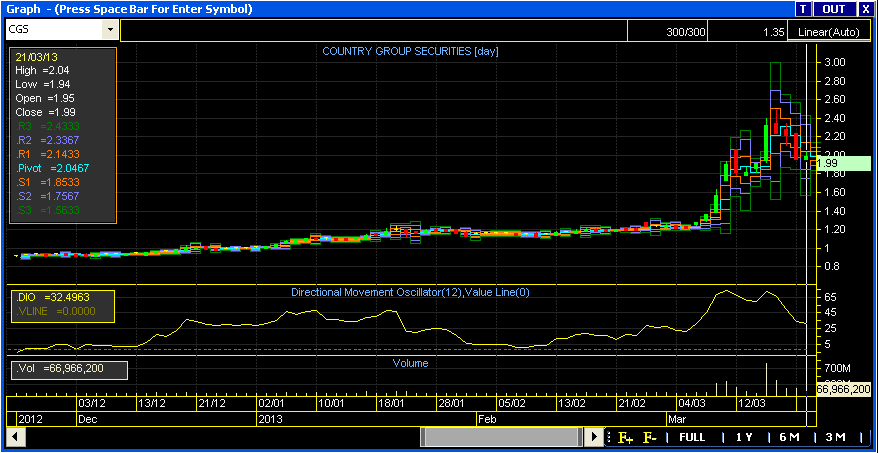Click the 2013 year label
Screen dimensions: 878x453
[271, 419]
